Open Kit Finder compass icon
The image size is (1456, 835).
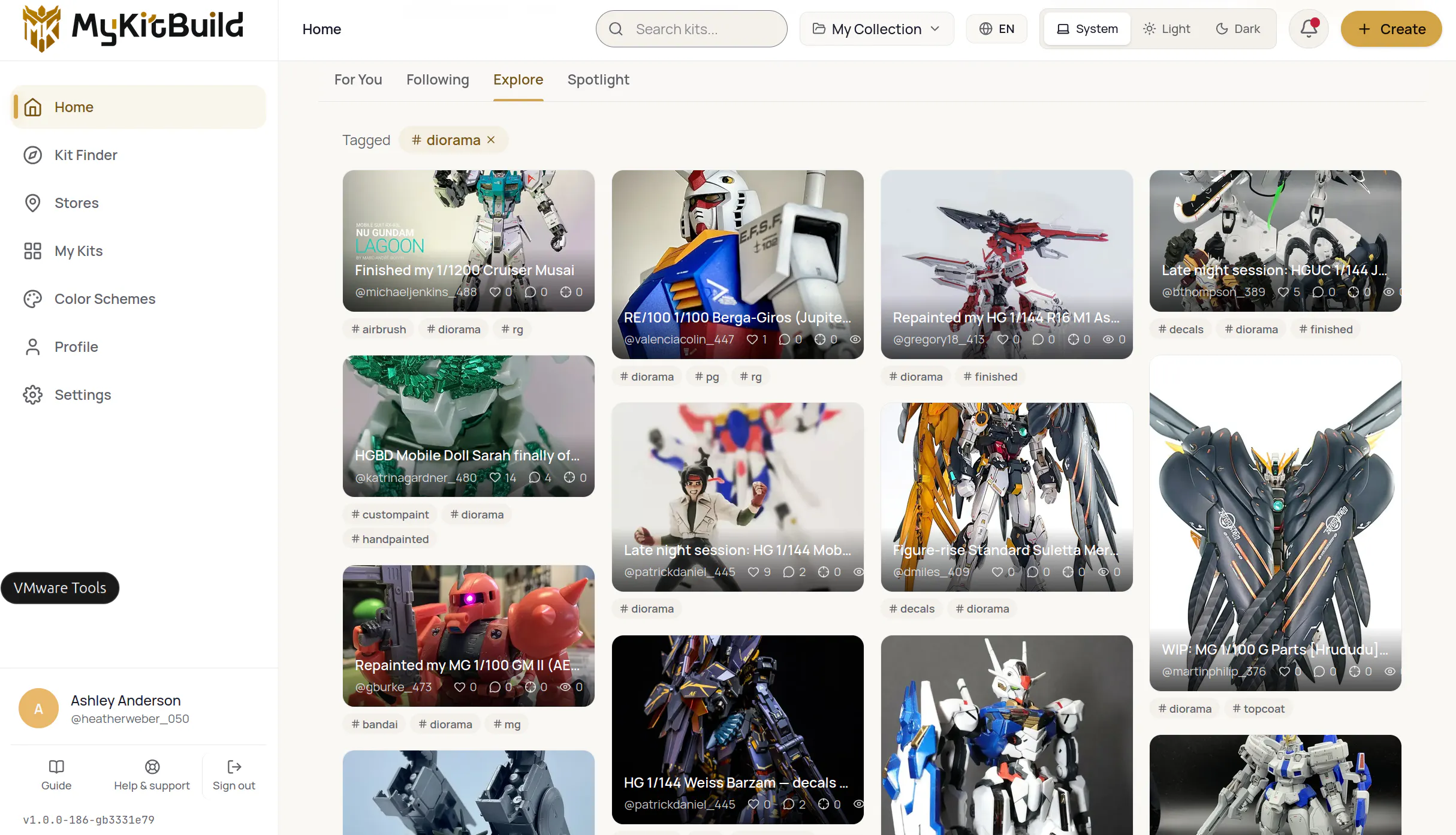point(32,155)
